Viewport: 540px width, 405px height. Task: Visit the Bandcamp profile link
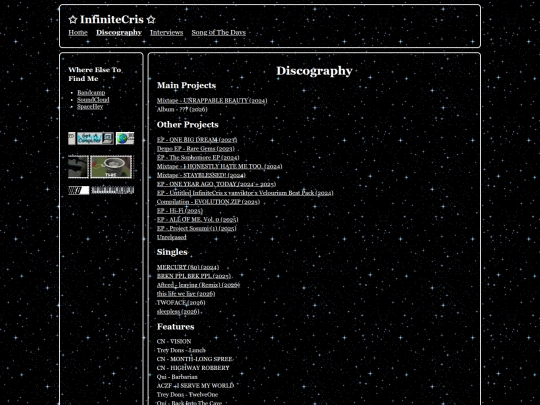tap(91, 92)
